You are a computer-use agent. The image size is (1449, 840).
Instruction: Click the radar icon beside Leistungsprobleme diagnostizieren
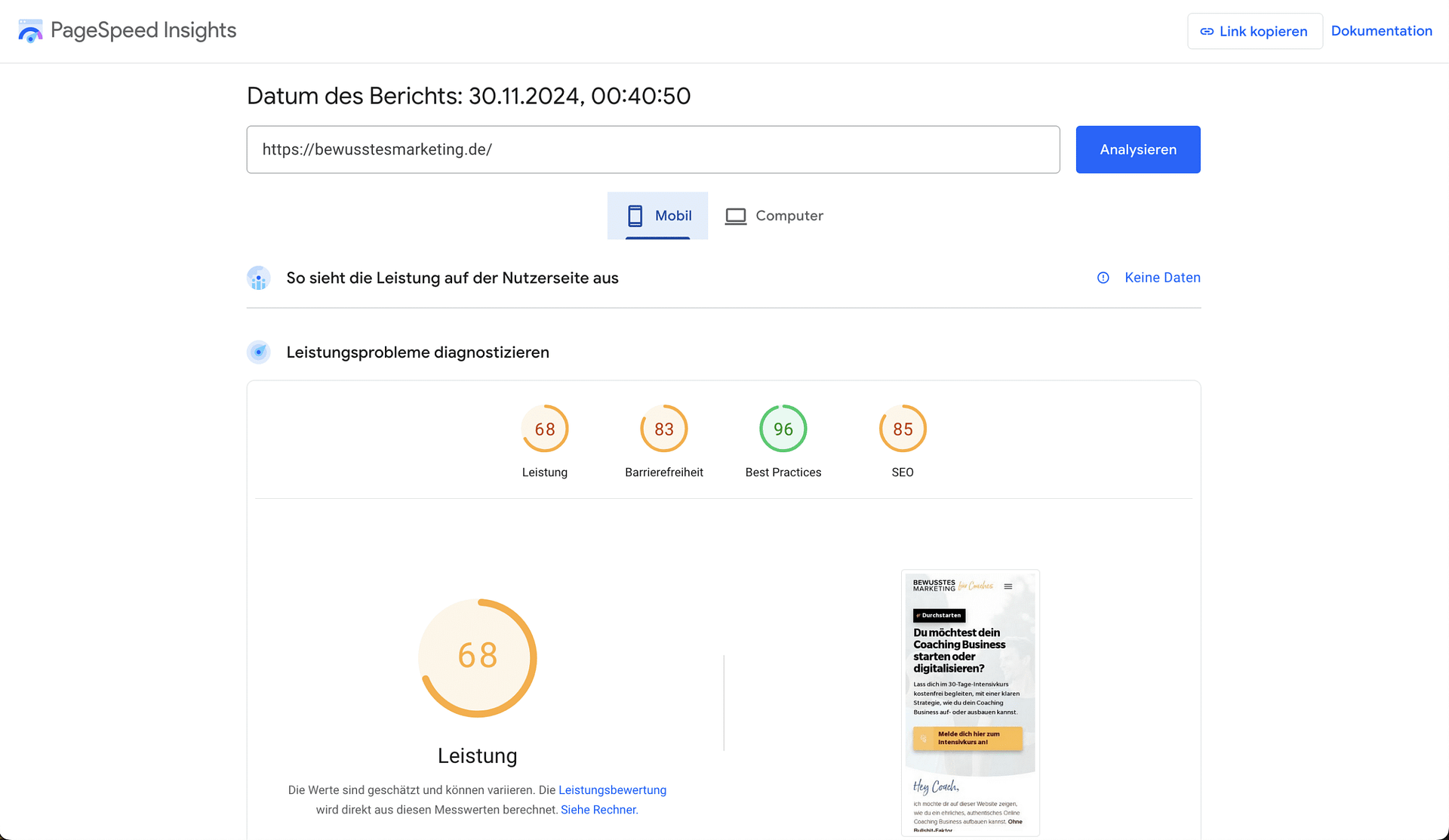click(x=259, y=352)
